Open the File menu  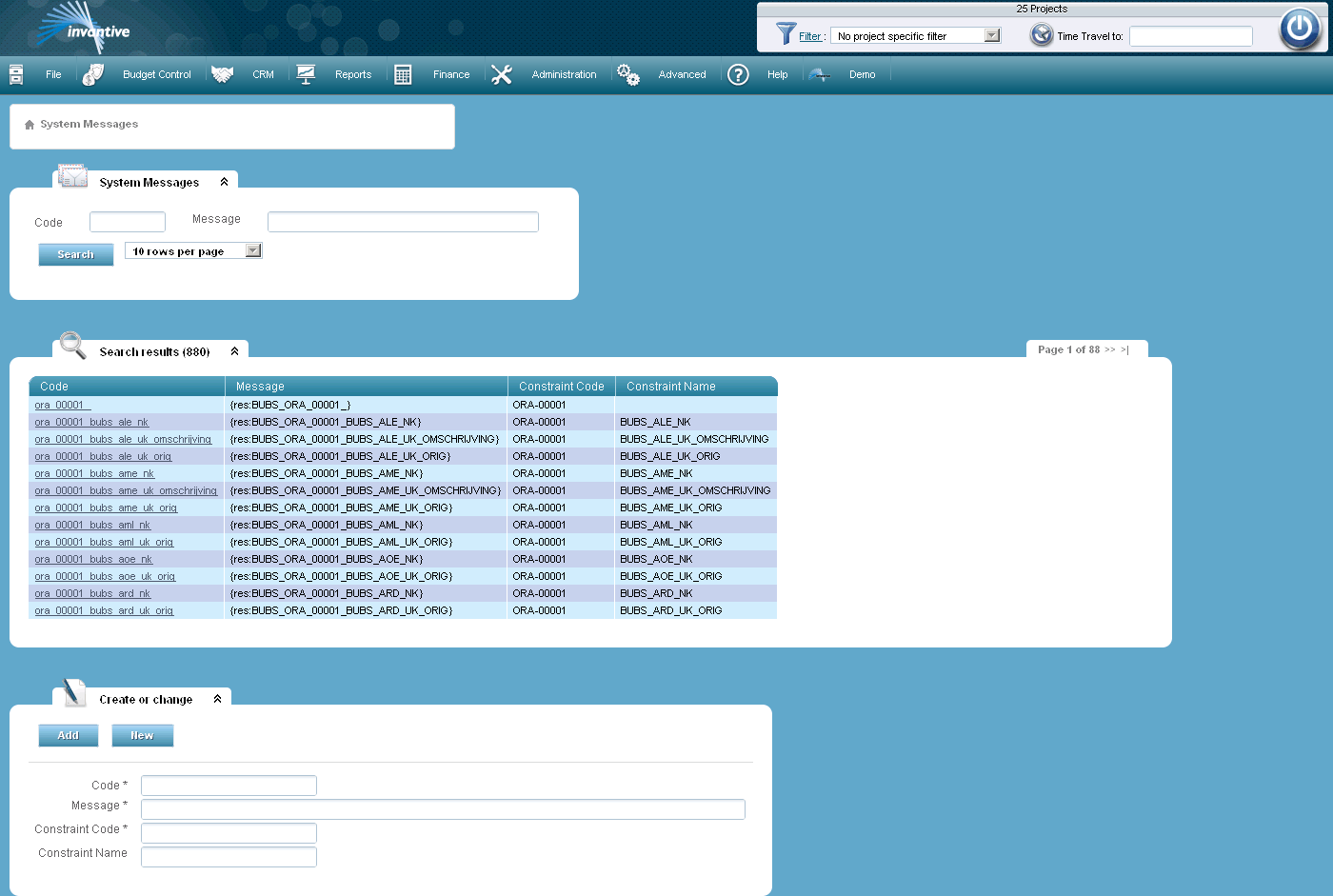coord(53,74)
